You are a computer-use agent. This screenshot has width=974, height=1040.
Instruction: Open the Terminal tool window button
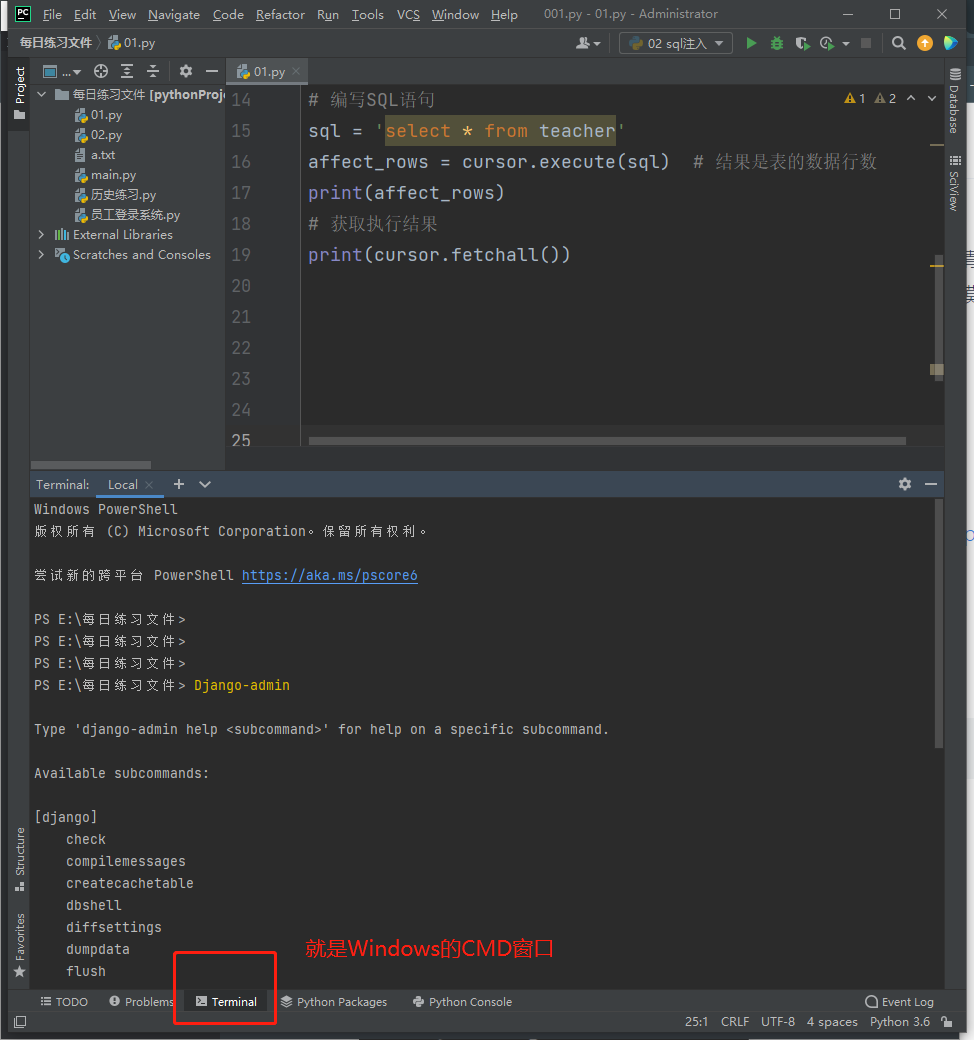click(226, 1002)
